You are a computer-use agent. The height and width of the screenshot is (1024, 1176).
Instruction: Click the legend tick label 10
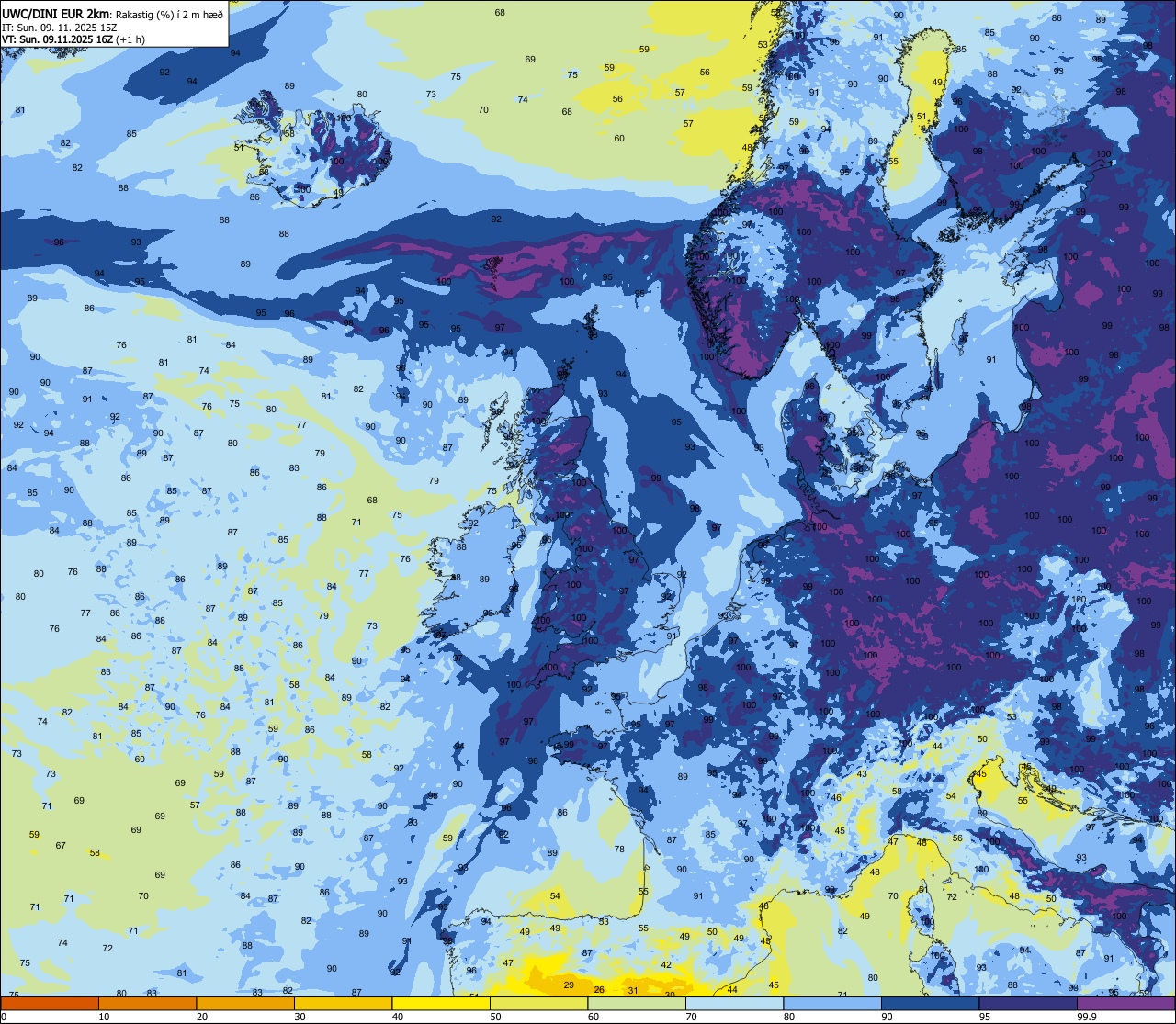[104, 1017]
